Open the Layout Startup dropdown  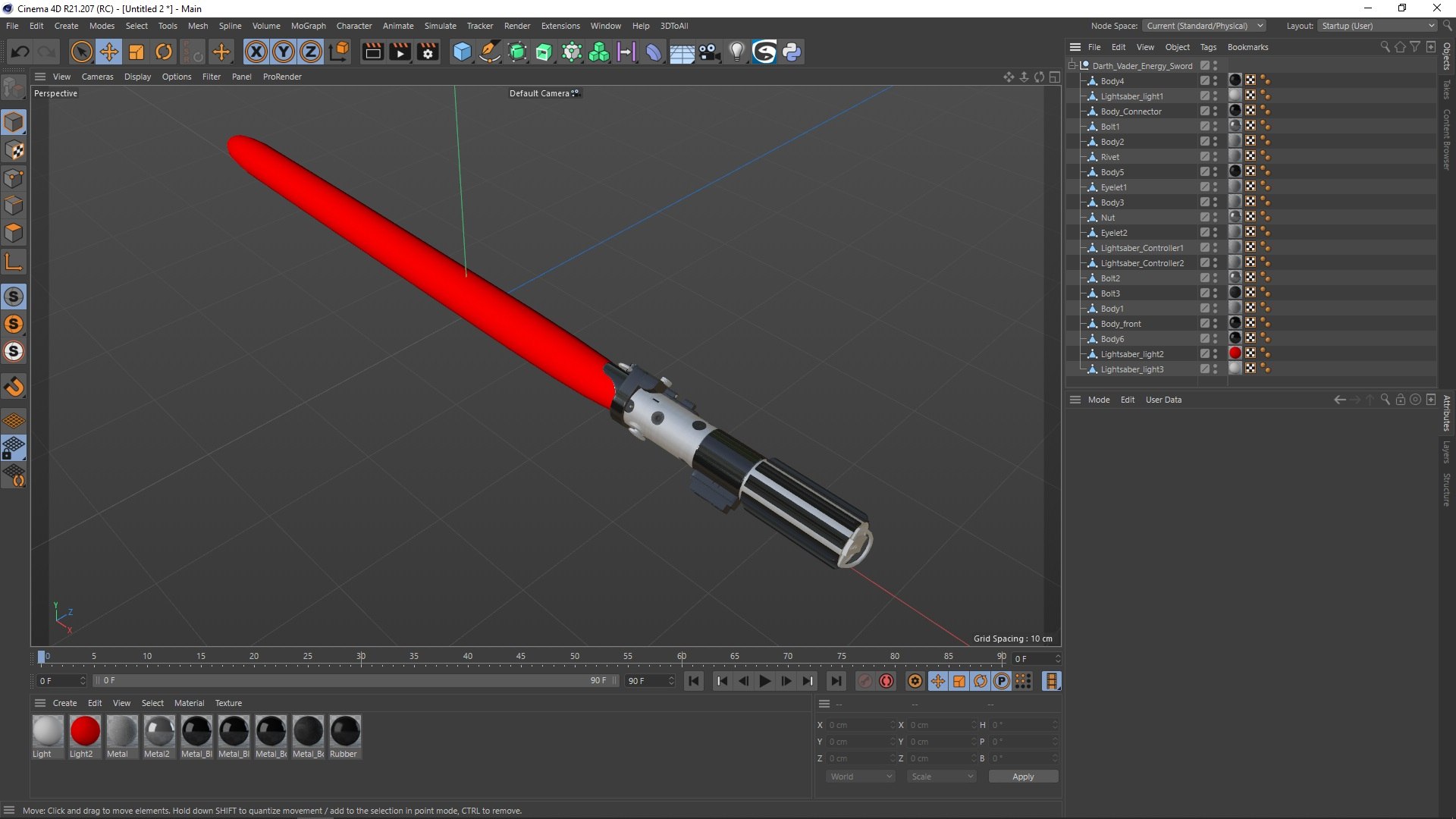click(1377, 26)
